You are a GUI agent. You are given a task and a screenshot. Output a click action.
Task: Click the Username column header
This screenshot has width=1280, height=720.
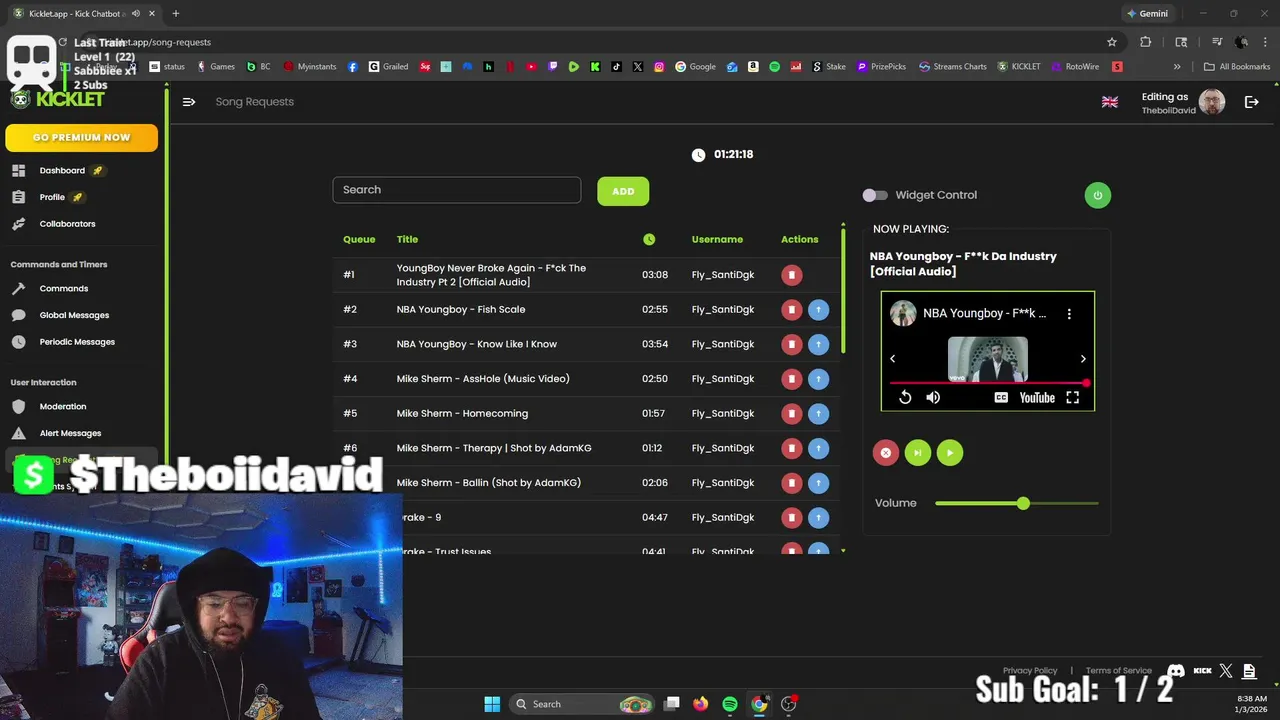[x=717, y=240]
